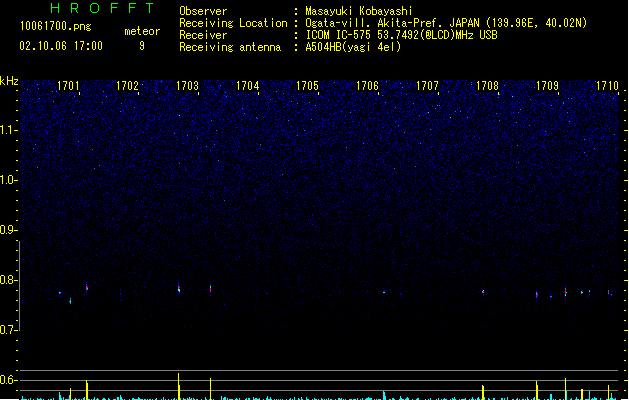
Task: Click the 1703 time marker
Action: point(187,86)
